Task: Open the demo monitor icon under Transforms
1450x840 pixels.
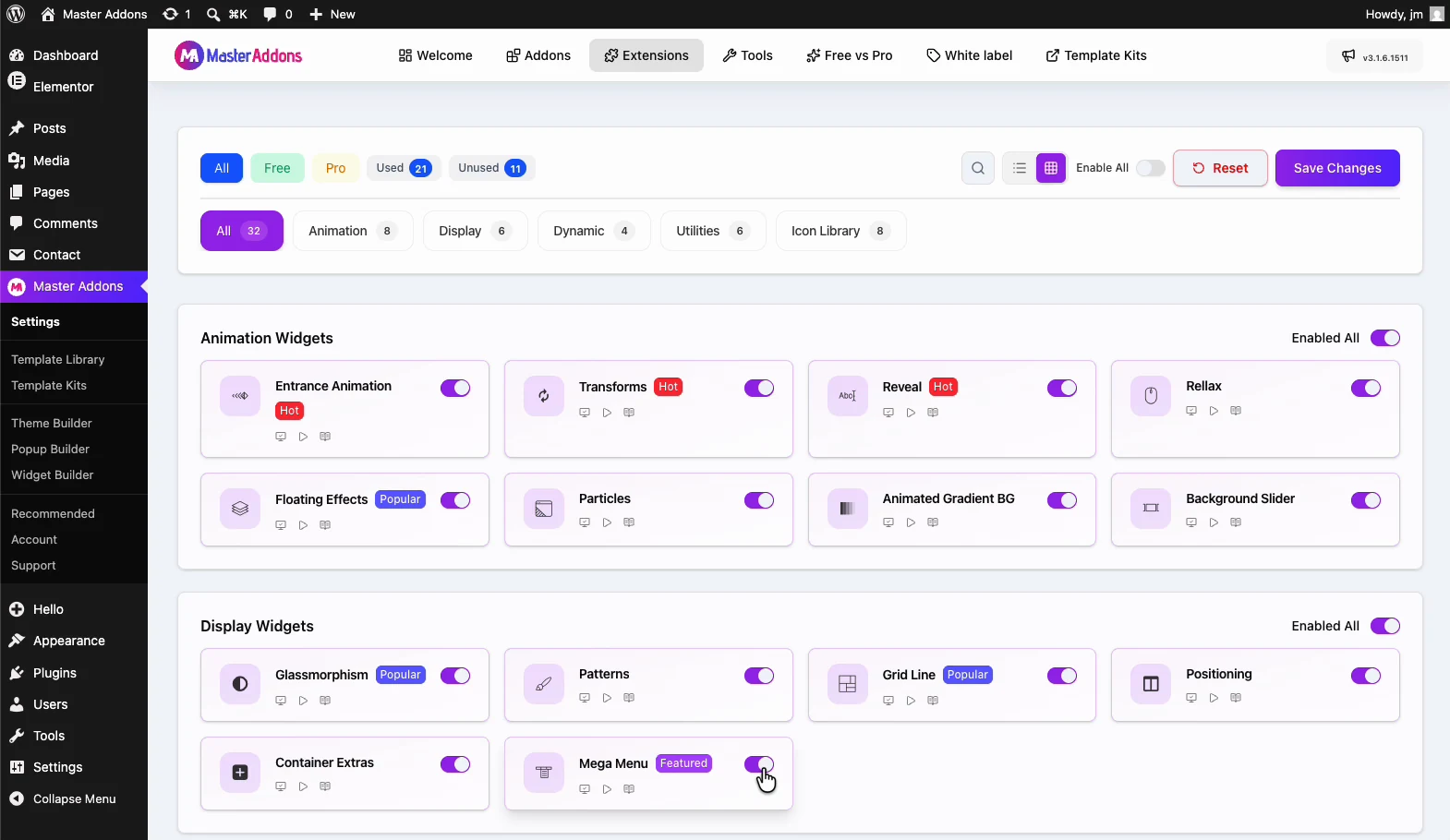Action: click(585, 413)
